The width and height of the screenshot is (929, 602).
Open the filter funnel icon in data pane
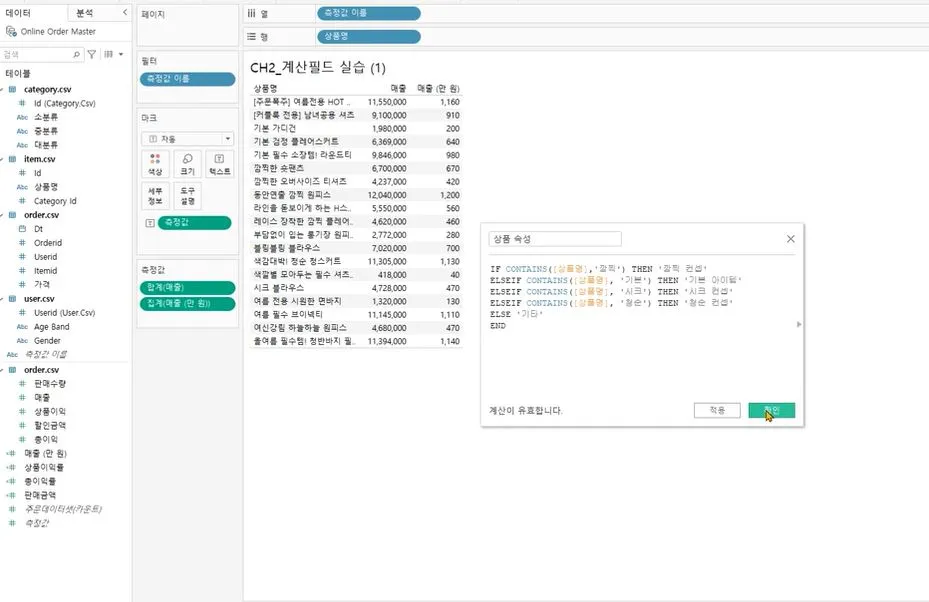pyautogui.click(x=92, y=55)
